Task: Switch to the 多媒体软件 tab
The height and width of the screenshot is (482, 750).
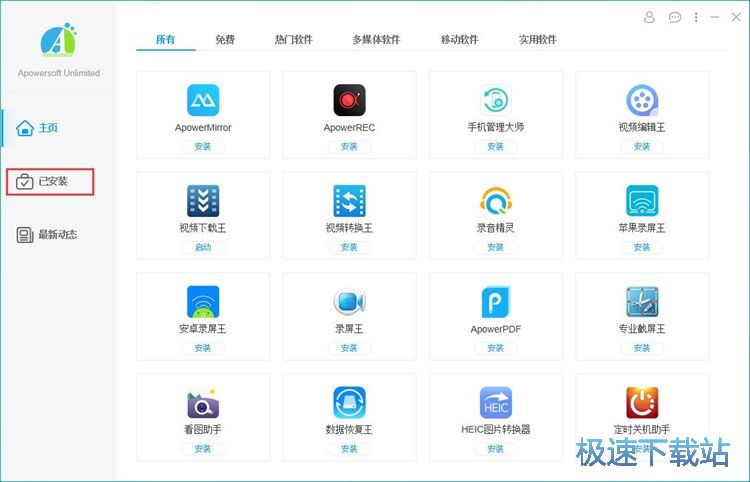Action: 376,40
